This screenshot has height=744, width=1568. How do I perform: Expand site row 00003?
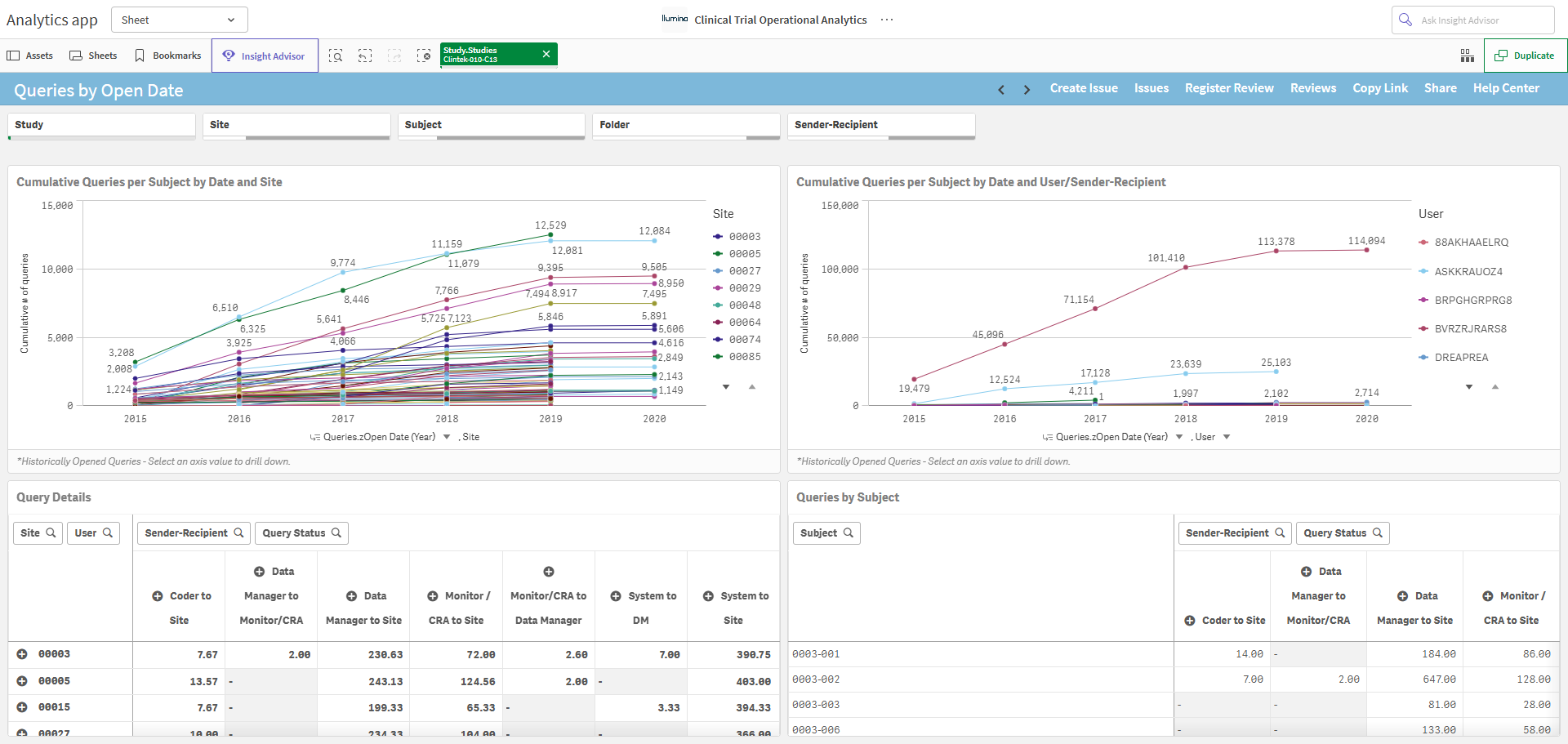(x=22, y=654)
